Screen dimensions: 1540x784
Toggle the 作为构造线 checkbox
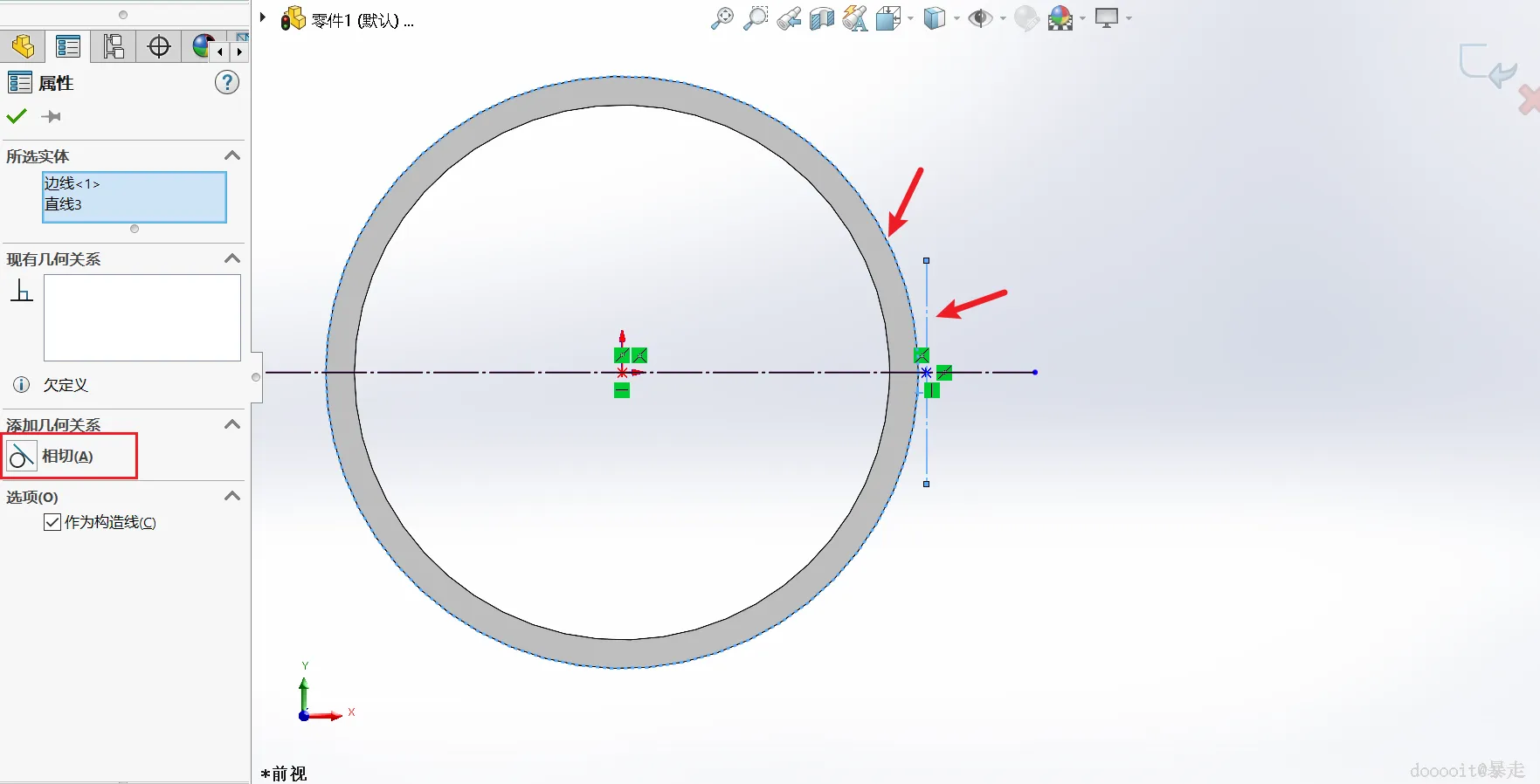point(52,522)
